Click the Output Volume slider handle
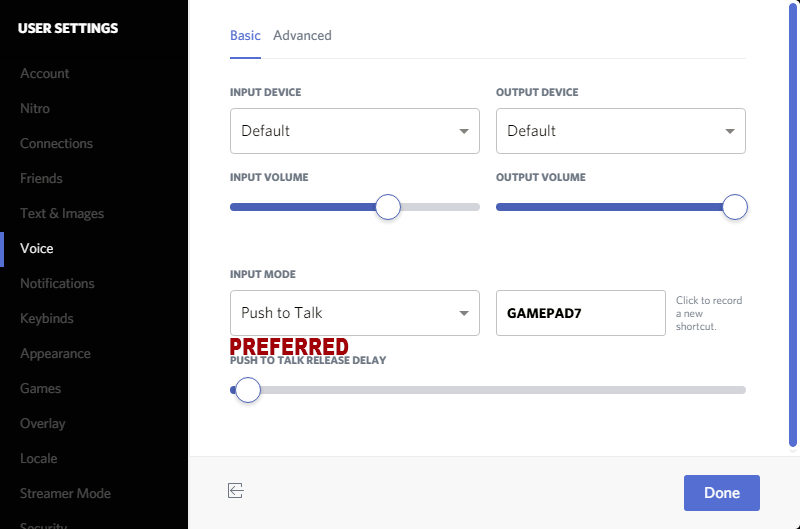The height and width of the screenshot is (529, 800). [x=735, y=207]
